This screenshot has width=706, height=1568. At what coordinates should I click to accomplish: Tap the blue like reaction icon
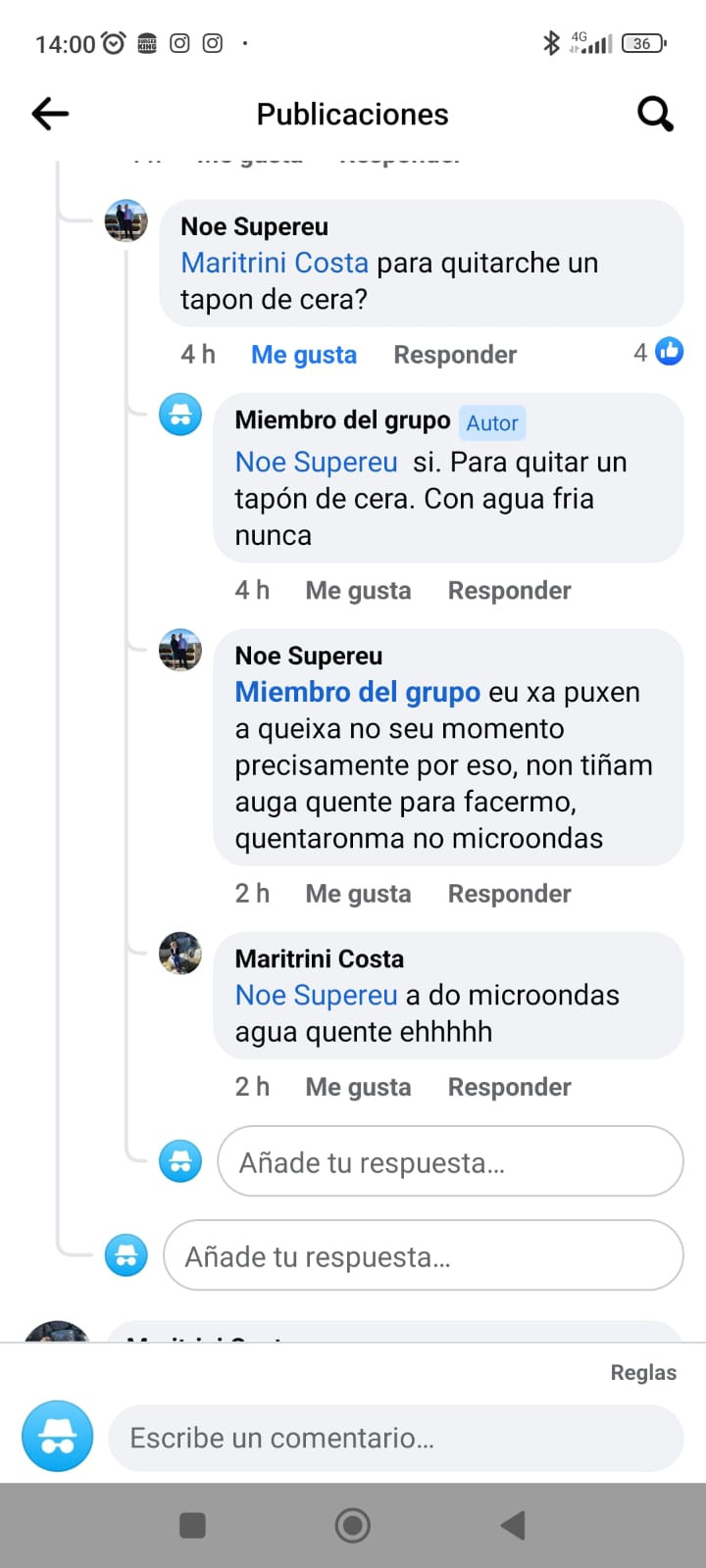point(669,352)
